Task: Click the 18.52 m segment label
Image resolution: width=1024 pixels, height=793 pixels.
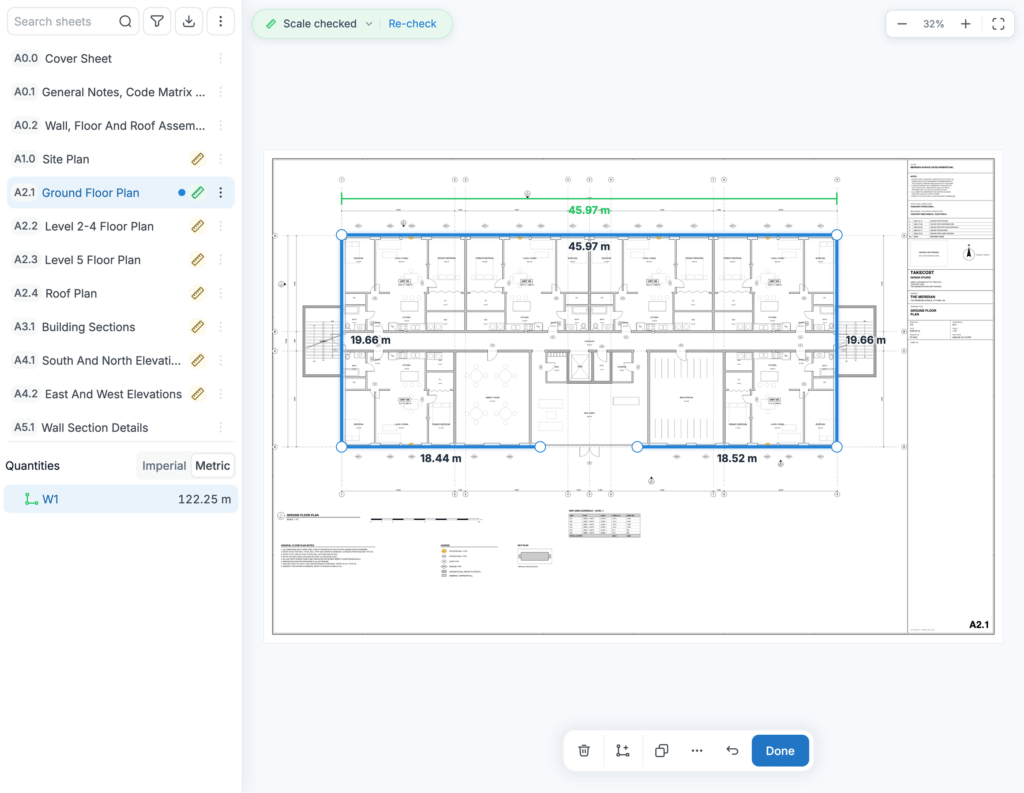Action: pos(737,459)
